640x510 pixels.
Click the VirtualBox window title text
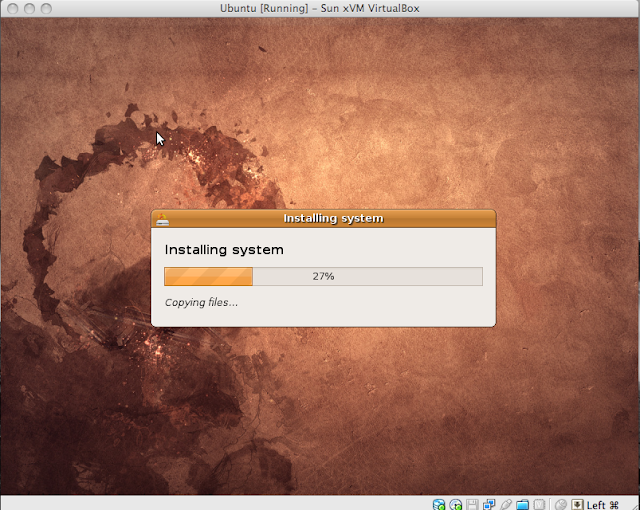[x=320, y=8]
